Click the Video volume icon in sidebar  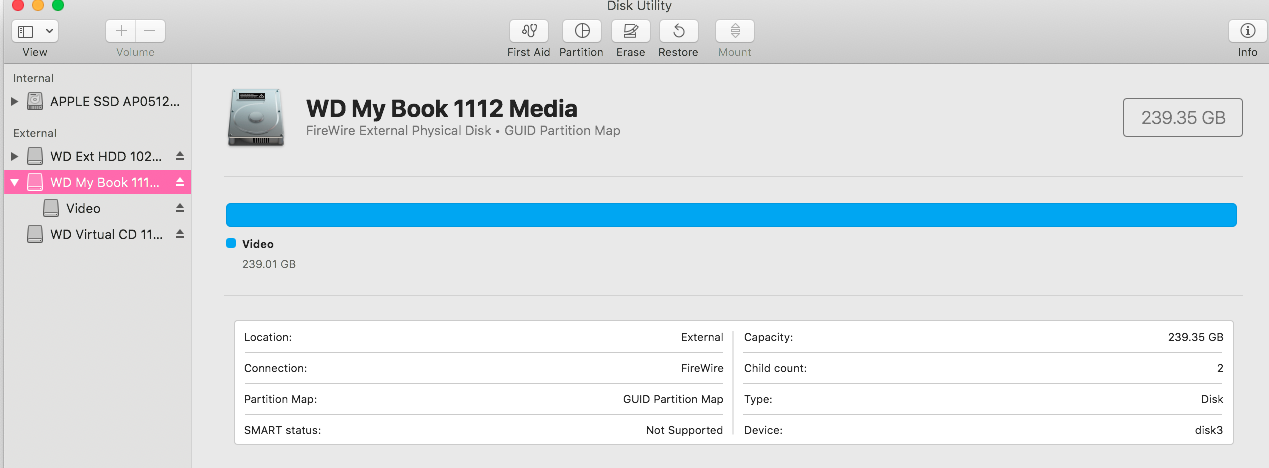pyautogui.click(x=51, y=208)
